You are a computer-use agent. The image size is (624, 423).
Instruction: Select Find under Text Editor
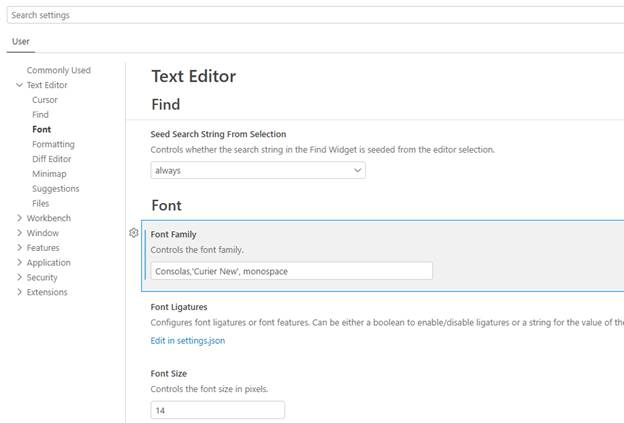tap(40, 115)
